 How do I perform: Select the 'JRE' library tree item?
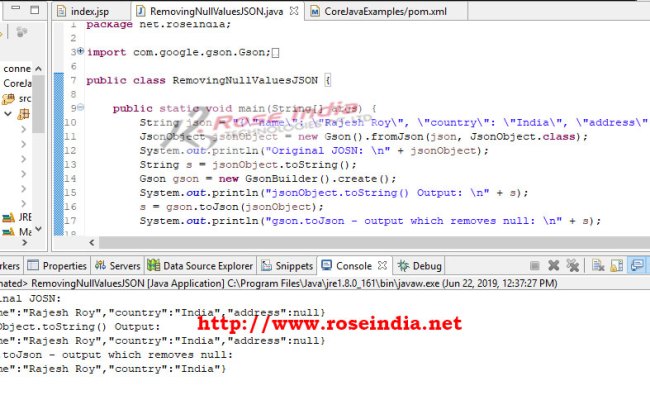pos(25,217)
